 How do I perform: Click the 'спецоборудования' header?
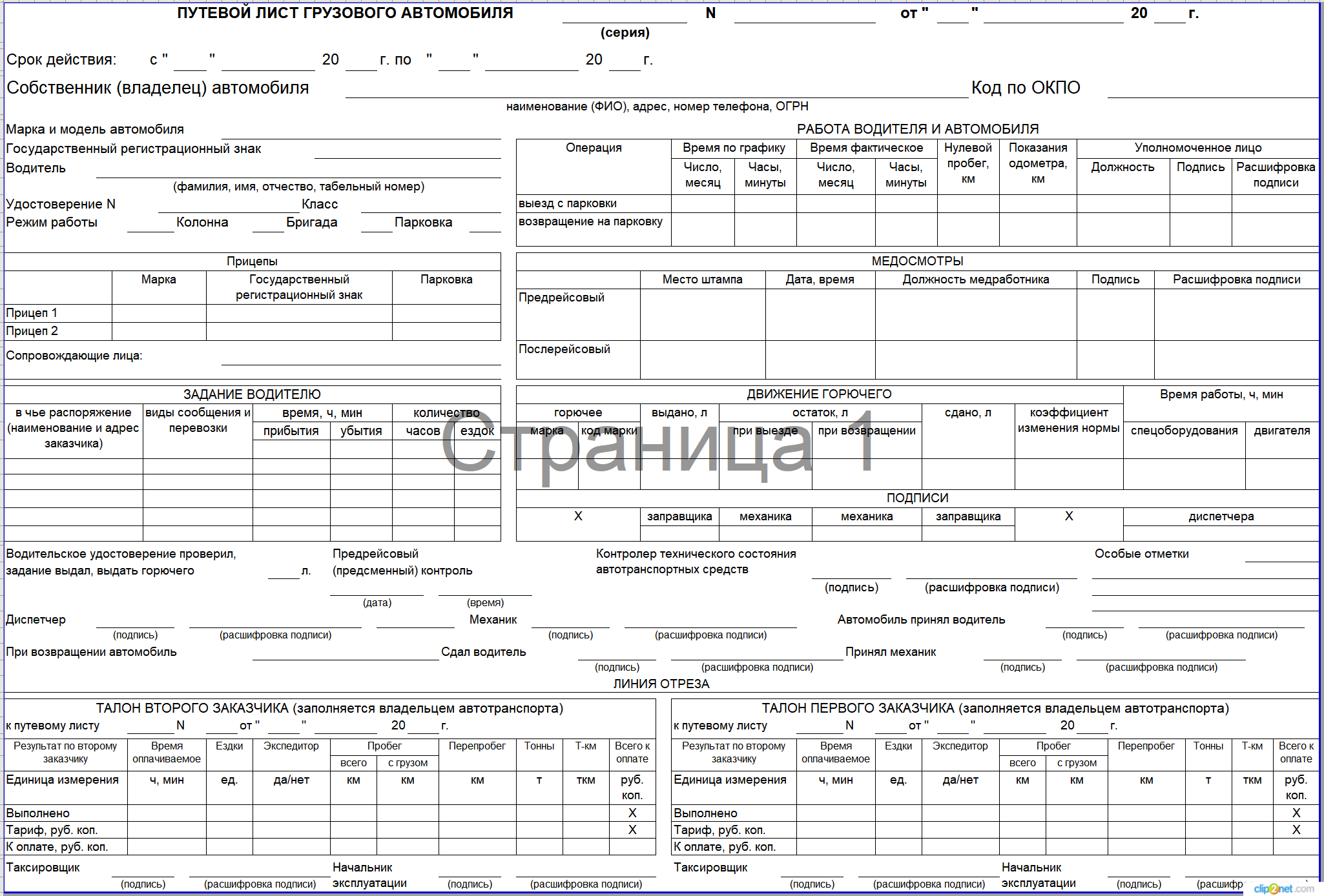(1184, 431)
